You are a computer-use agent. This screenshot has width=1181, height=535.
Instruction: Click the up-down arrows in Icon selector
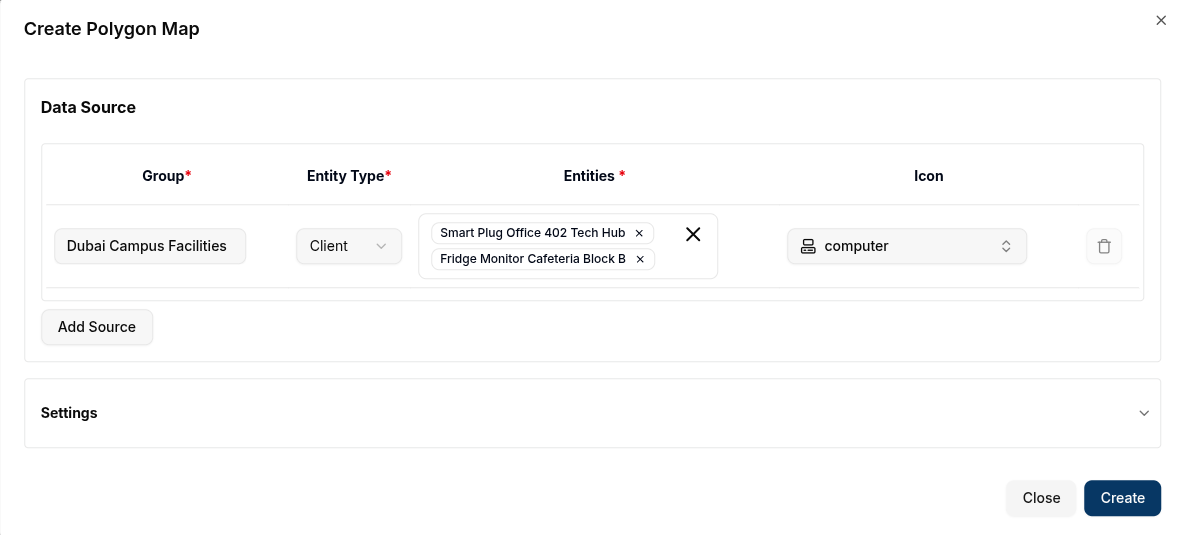point(1006,246)
